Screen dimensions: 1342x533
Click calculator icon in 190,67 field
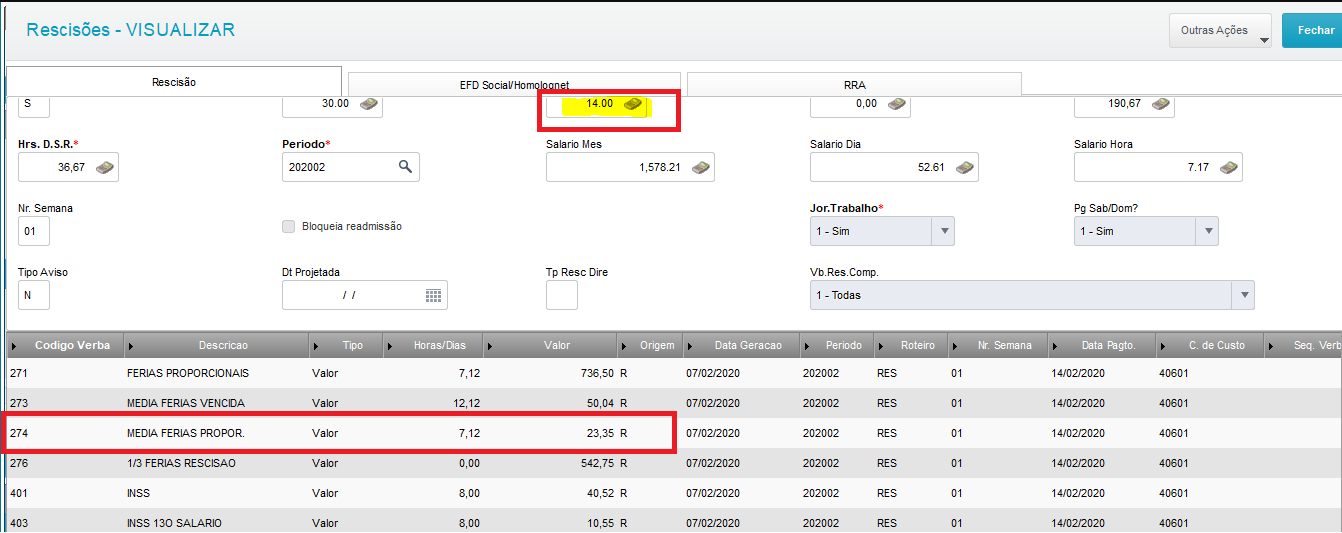click(x=1160, y=103)
